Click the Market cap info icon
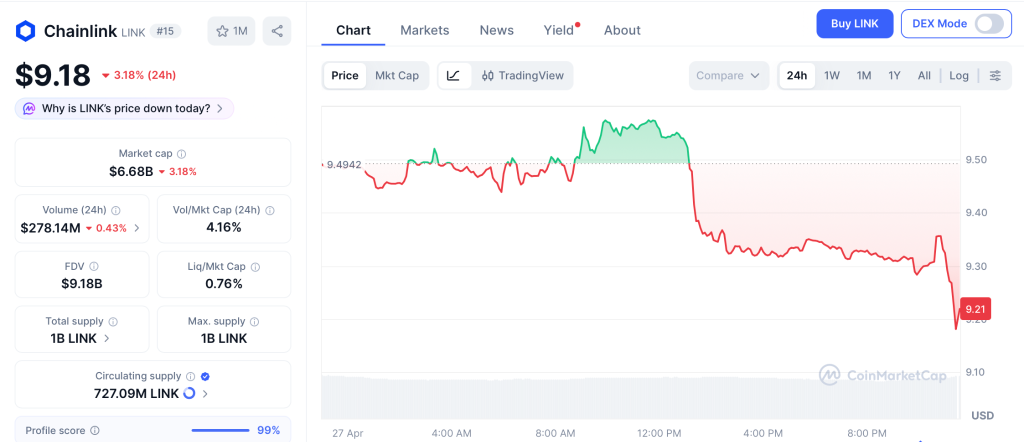The height and width of the screenshot is (442, 1024). (181, 154)
